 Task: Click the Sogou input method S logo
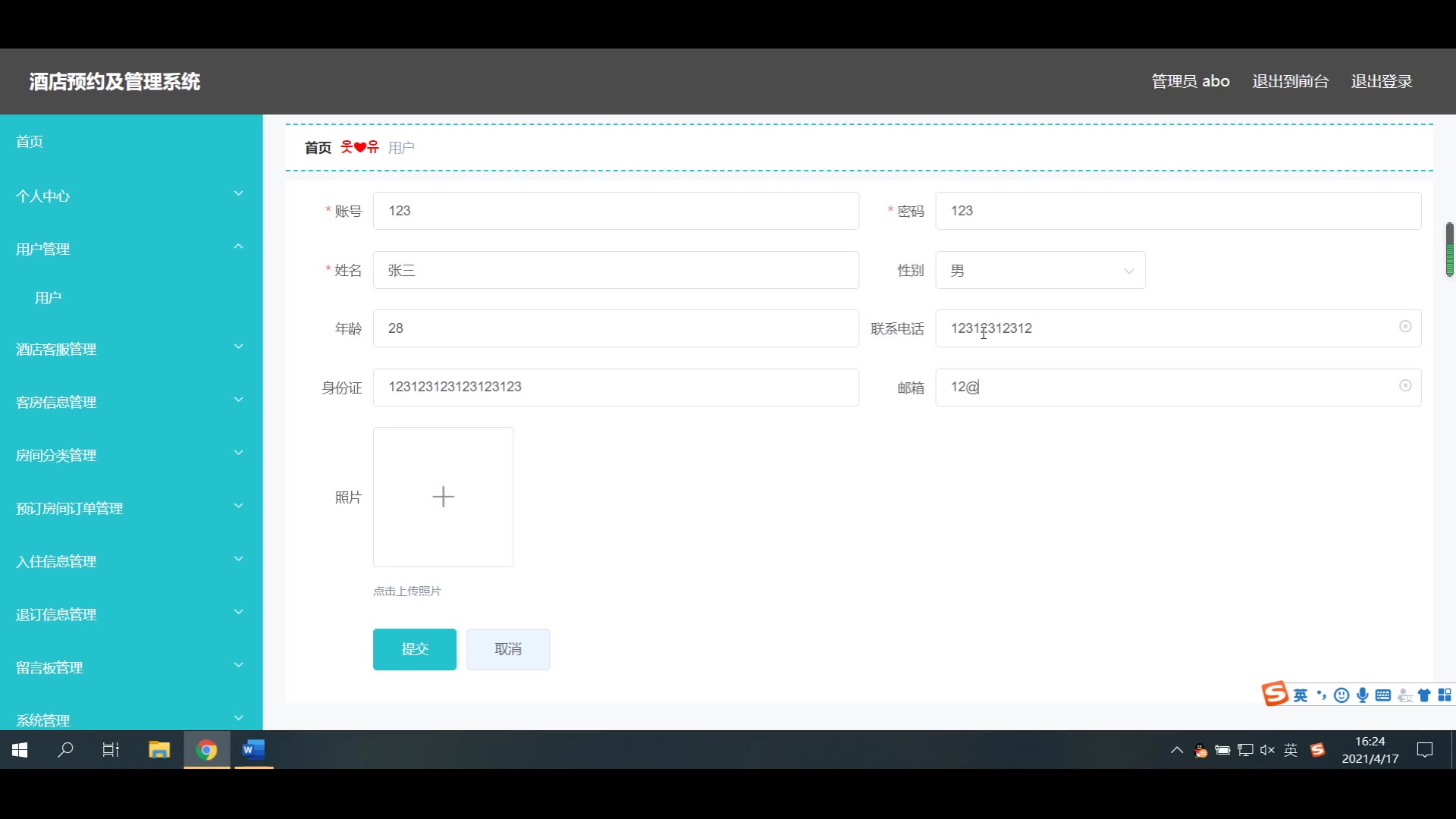(1275, 694)
